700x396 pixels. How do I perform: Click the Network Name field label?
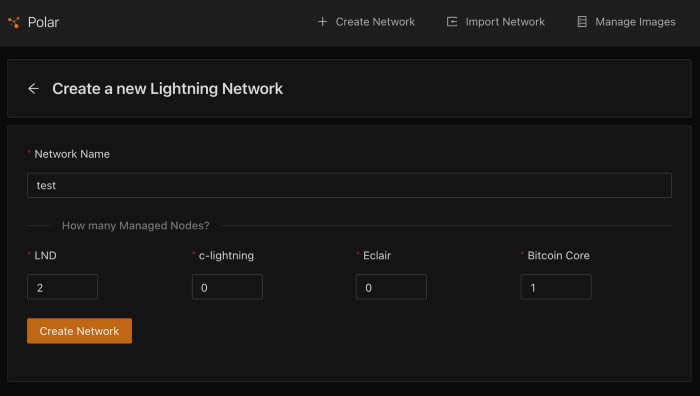[x=72, y=154]
